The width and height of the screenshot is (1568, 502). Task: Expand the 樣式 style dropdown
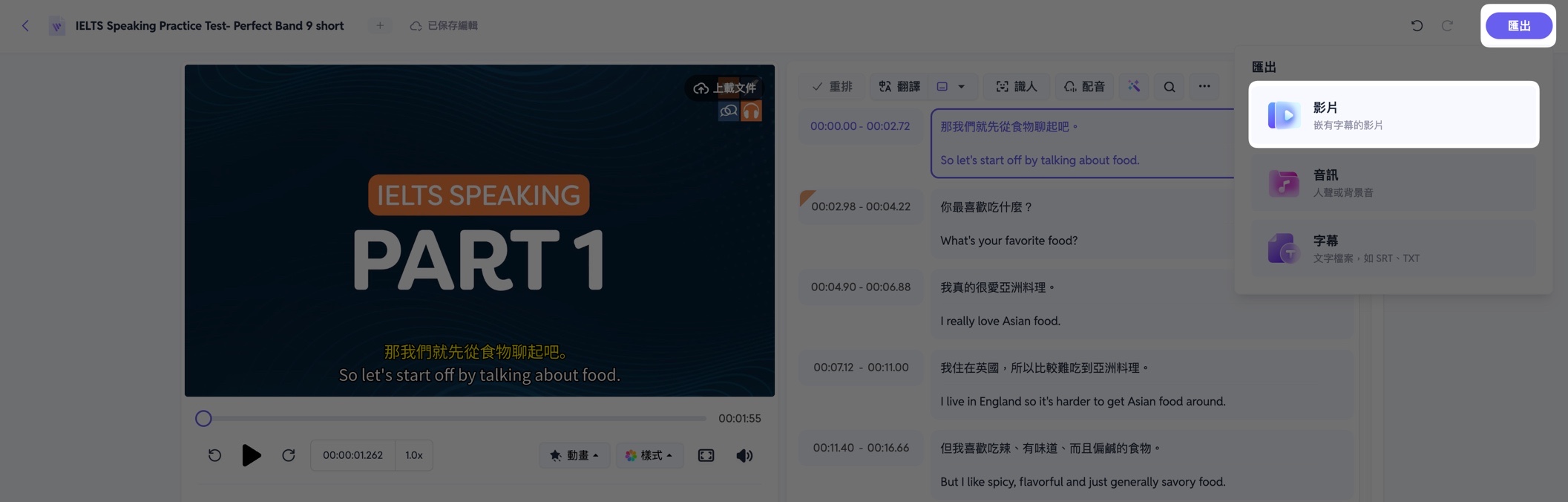coord(649,455)
